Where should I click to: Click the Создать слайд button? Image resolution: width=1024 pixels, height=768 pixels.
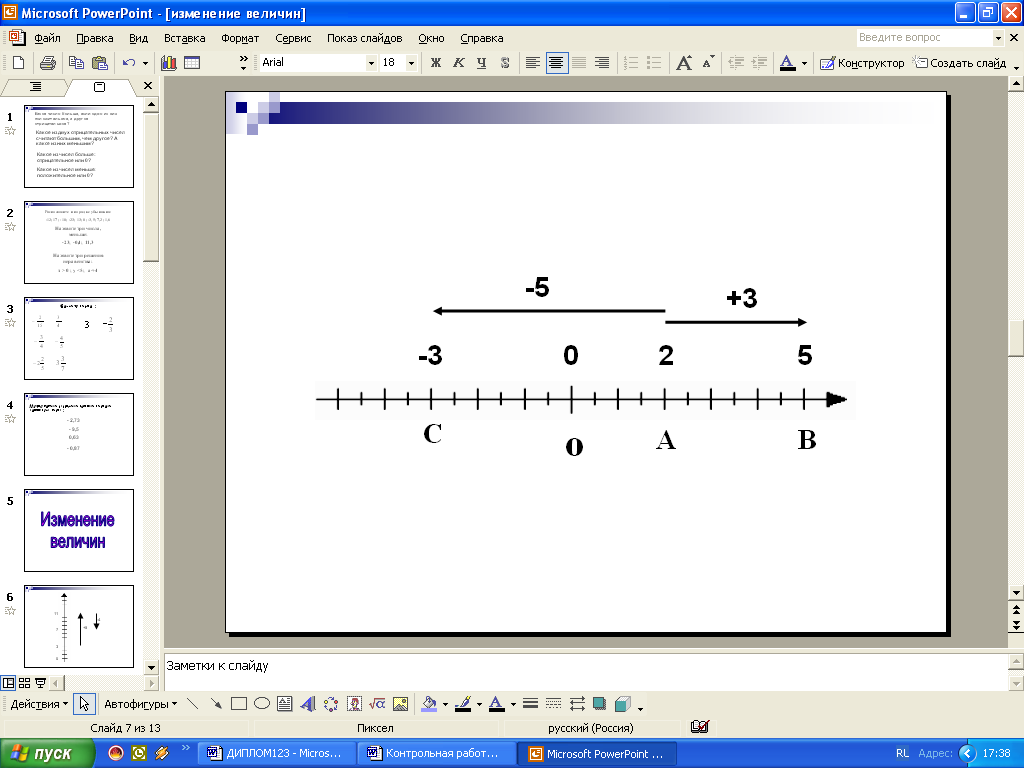[x=959, y=63]
